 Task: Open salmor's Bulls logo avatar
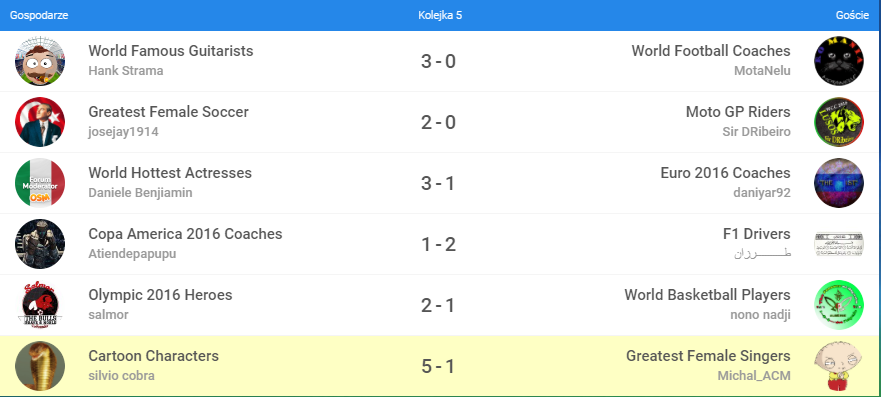[x=40, y=305]
